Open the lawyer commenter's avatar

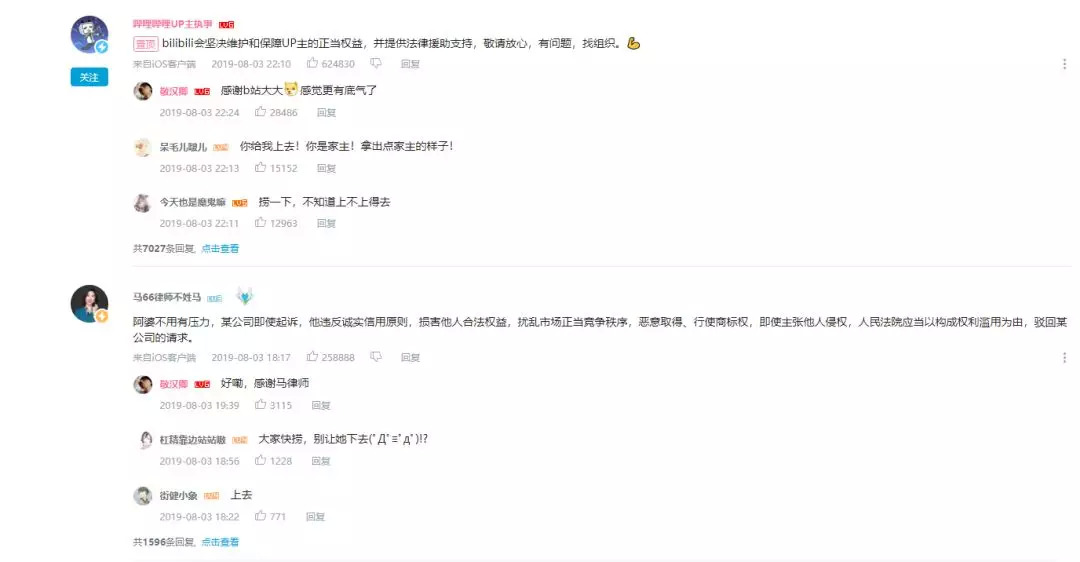[x=90, y=304]
